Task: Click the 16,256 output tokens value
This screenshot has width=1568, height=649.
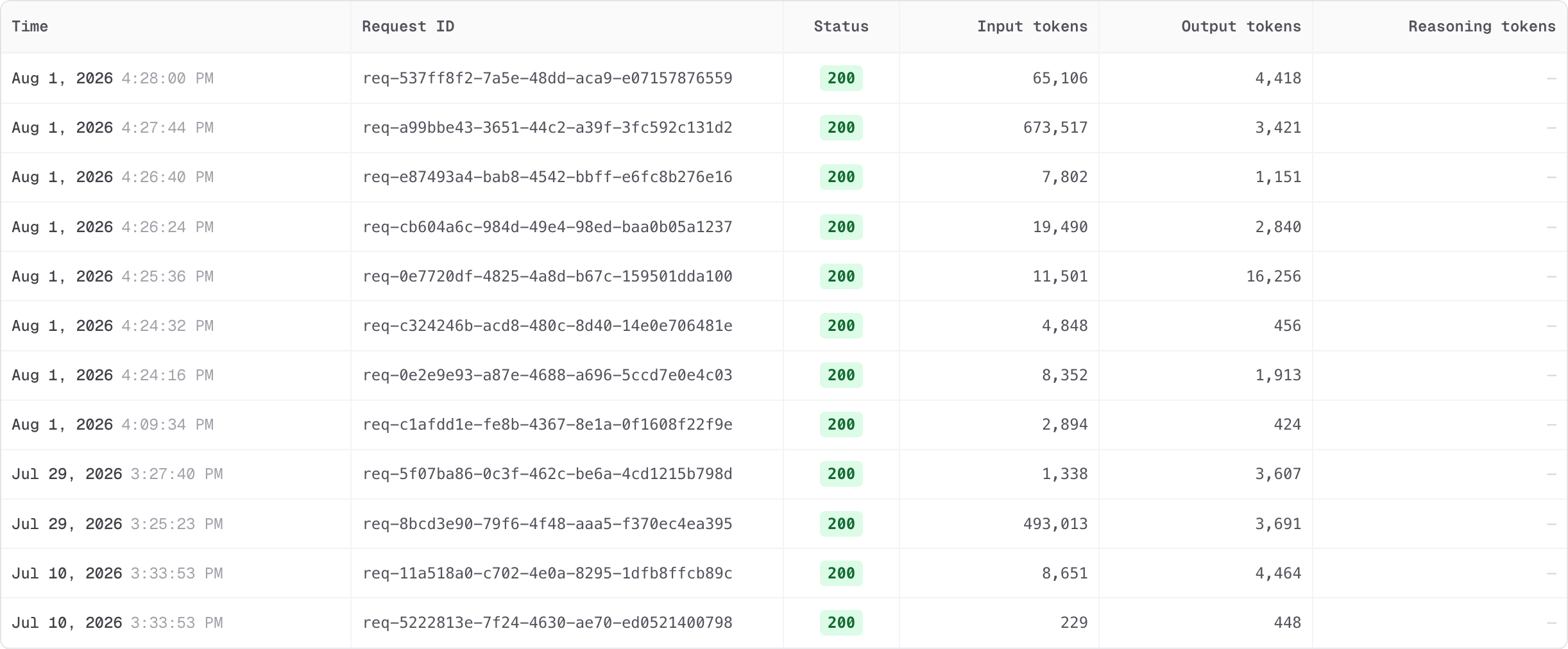Action: [x=1274, y=276]
